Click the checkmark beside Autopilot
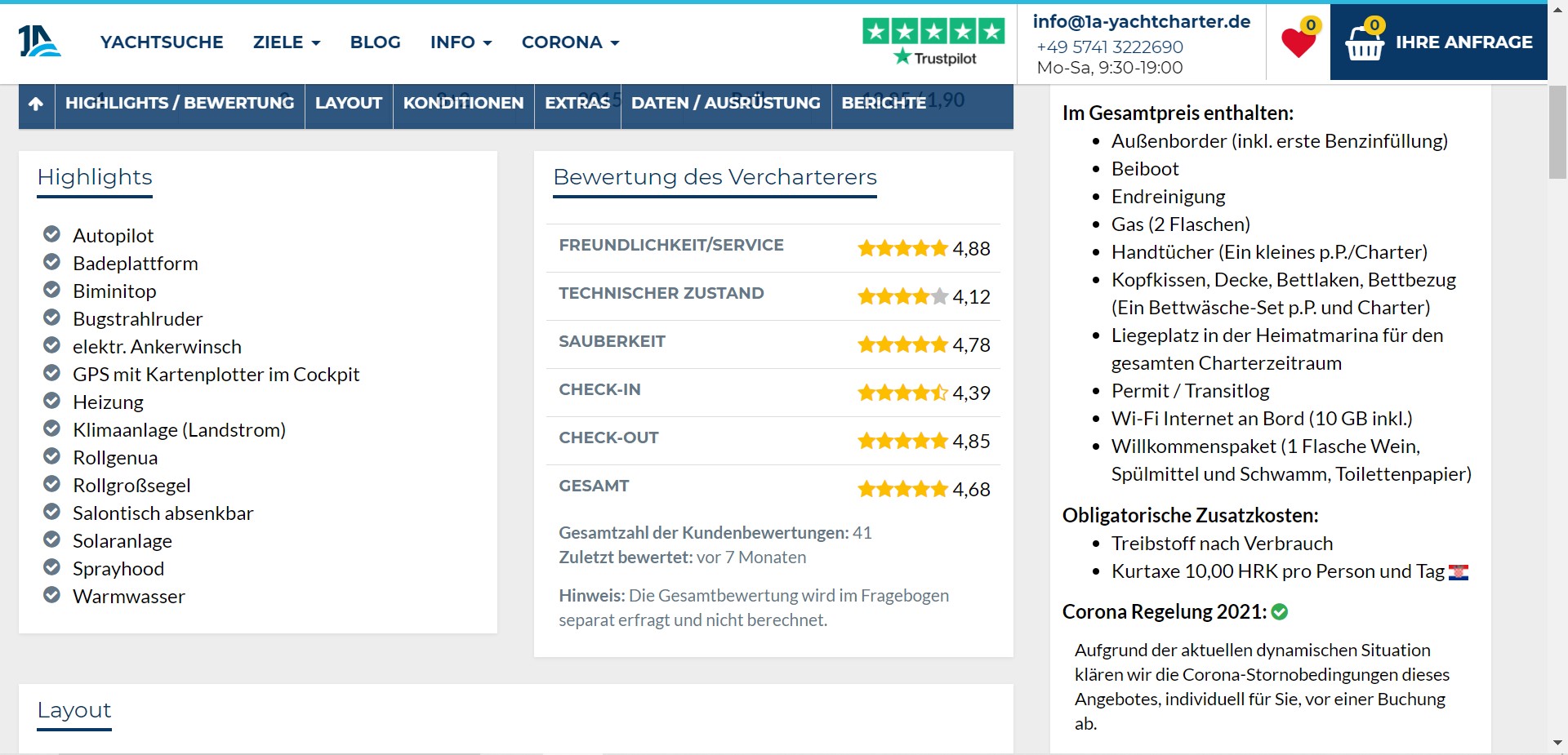Screen dimensions: 1568x755 (x=51, y=235)
